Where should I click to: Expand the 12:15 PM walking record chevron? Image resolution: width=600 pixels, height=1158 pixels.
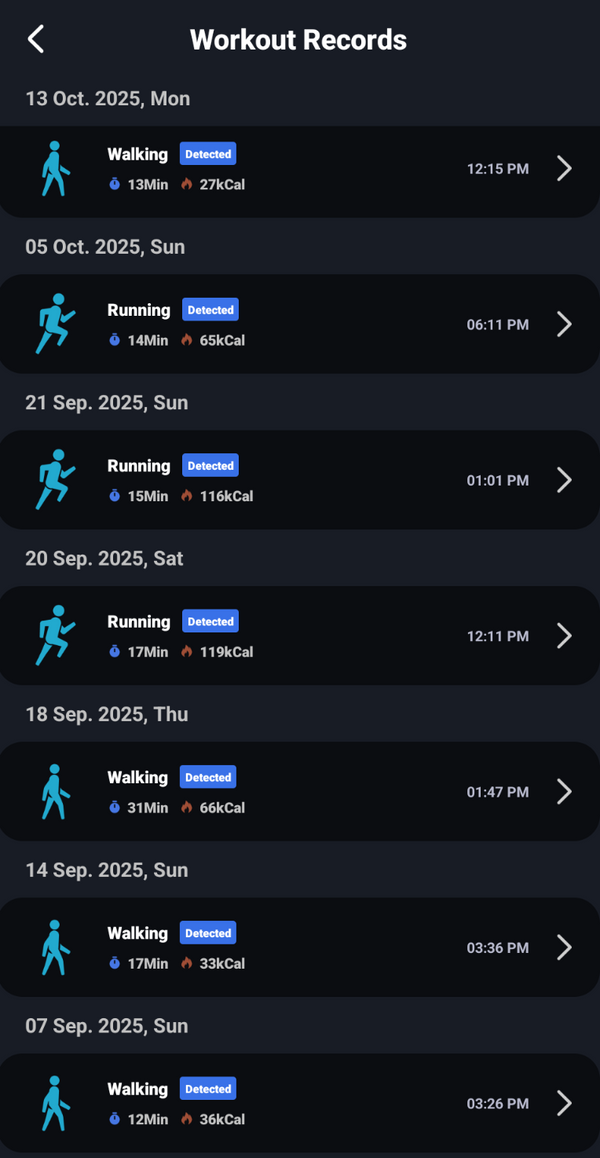(x=564, y=168)
